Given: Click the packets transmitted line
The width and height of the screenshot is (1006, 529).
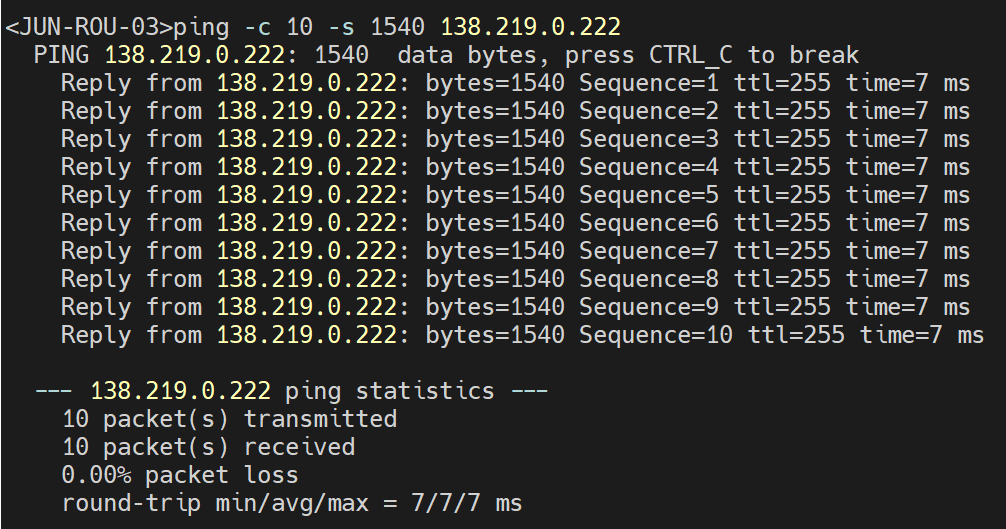Looking at the screenshot, I should pyautogui.click(x=229, y=418).
